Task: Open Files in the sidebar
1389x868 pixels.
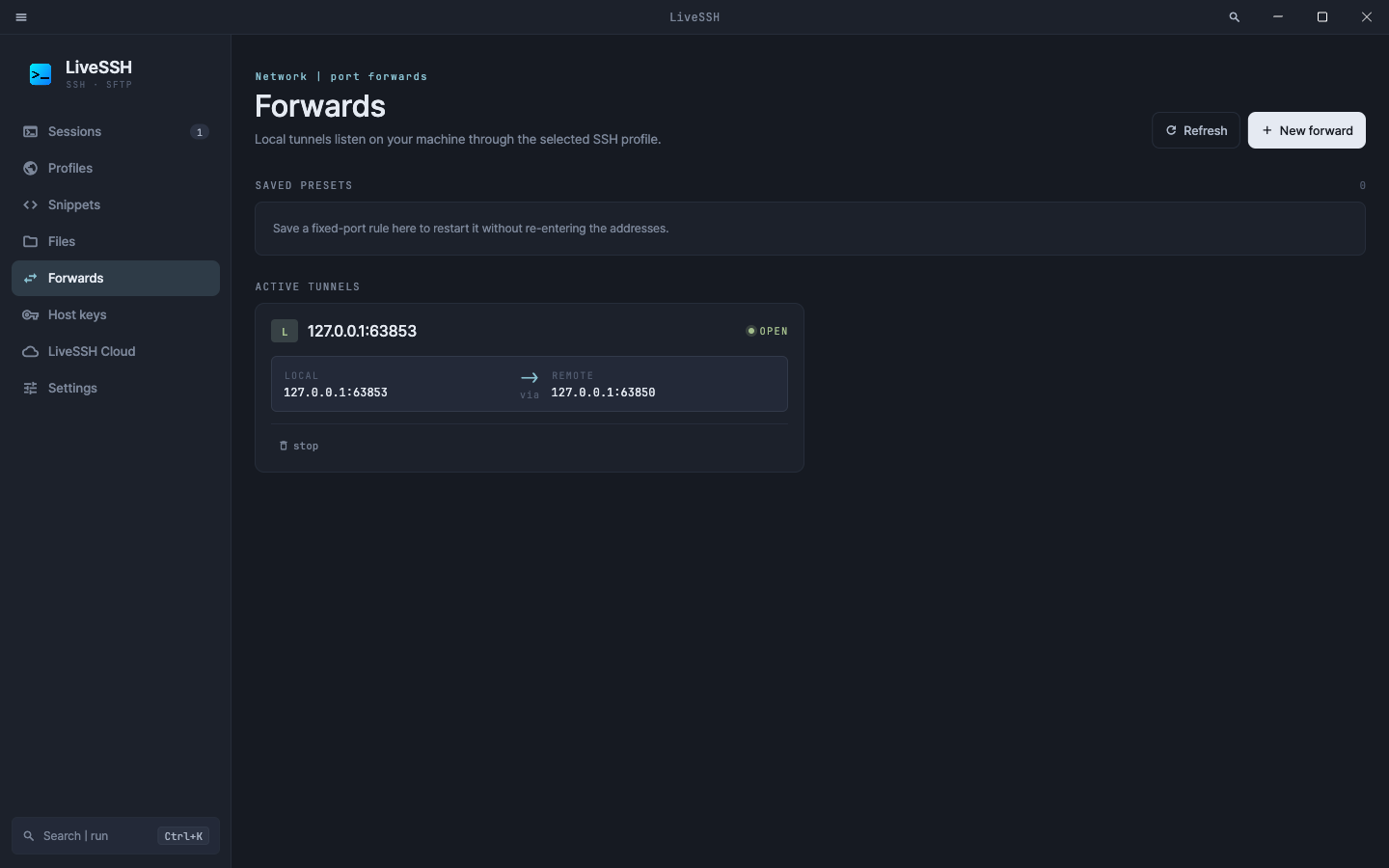Action: coord(116,242)
